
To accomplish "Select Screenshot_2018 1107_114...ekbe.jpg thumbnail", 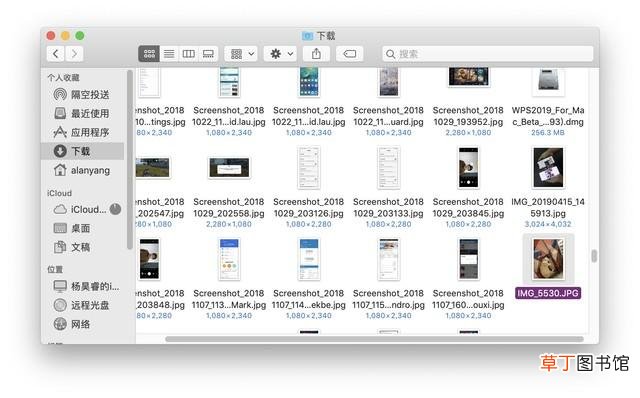I will coord(309,259).
